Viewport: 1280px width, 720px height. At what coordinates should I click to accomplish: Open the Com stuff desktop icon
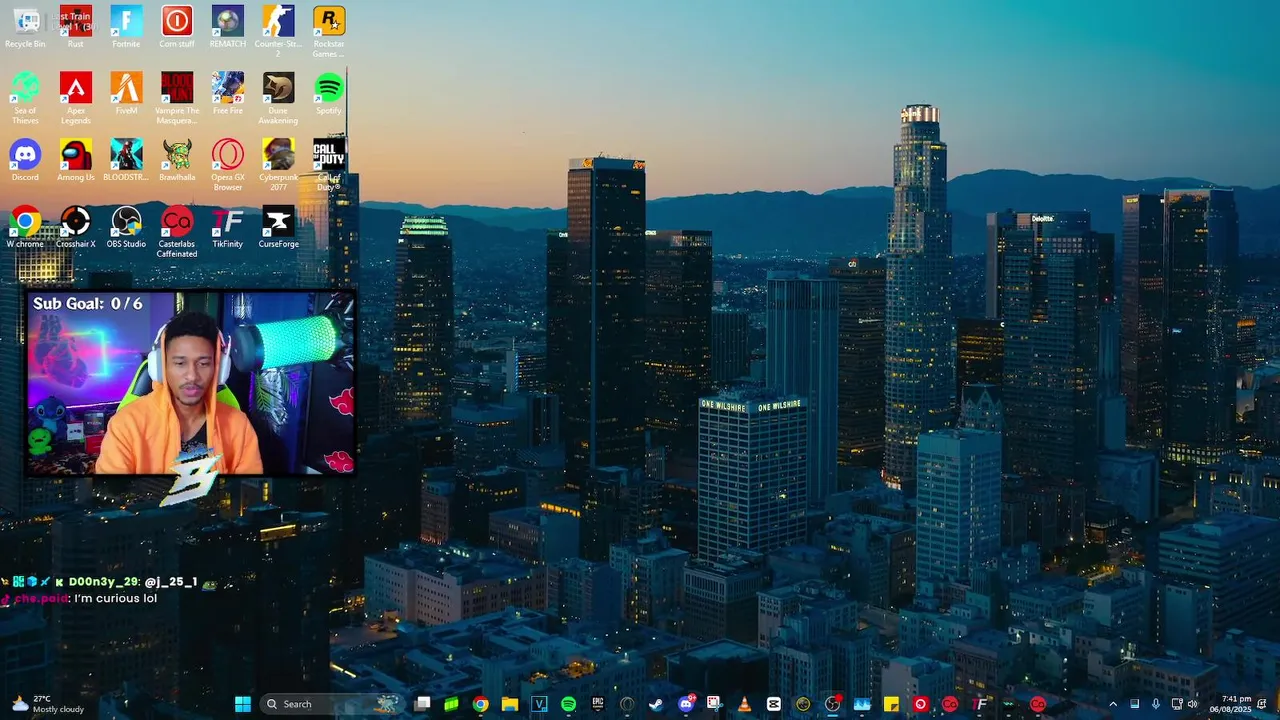[177, 27]
